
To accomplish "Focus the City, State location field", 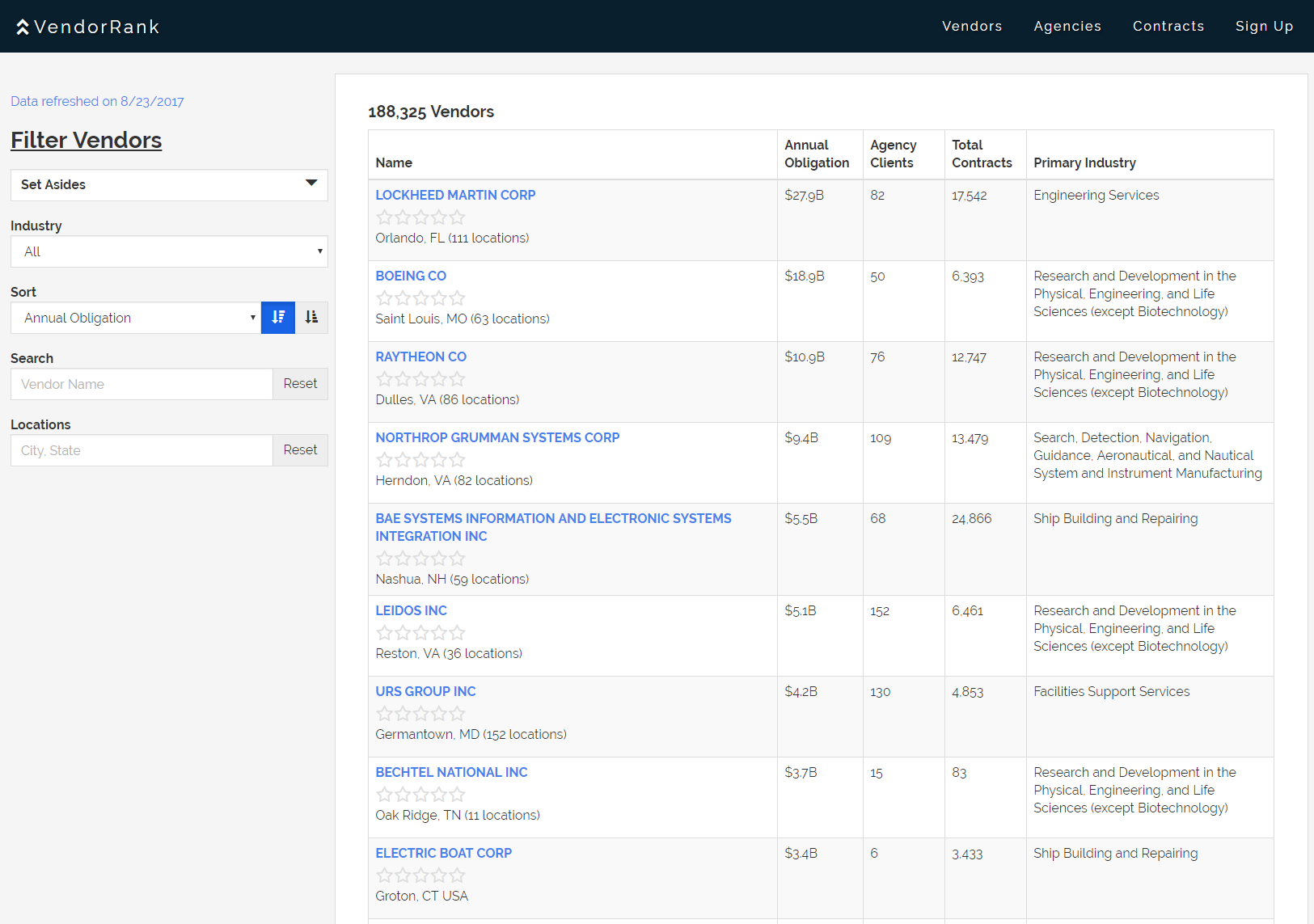I will pos(142,450).
